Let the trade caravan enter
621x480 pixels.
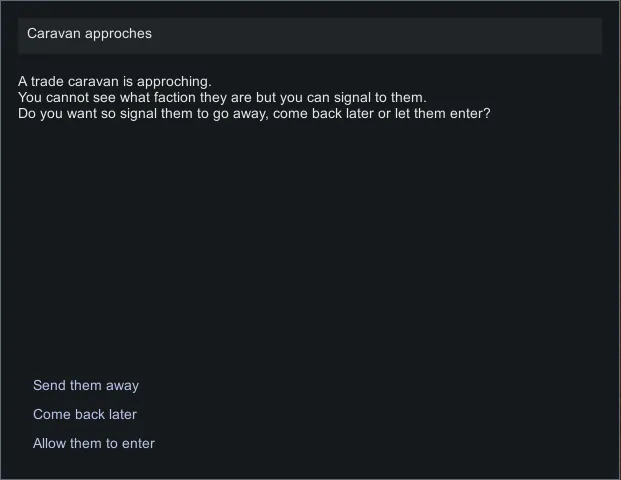[94, 443]
